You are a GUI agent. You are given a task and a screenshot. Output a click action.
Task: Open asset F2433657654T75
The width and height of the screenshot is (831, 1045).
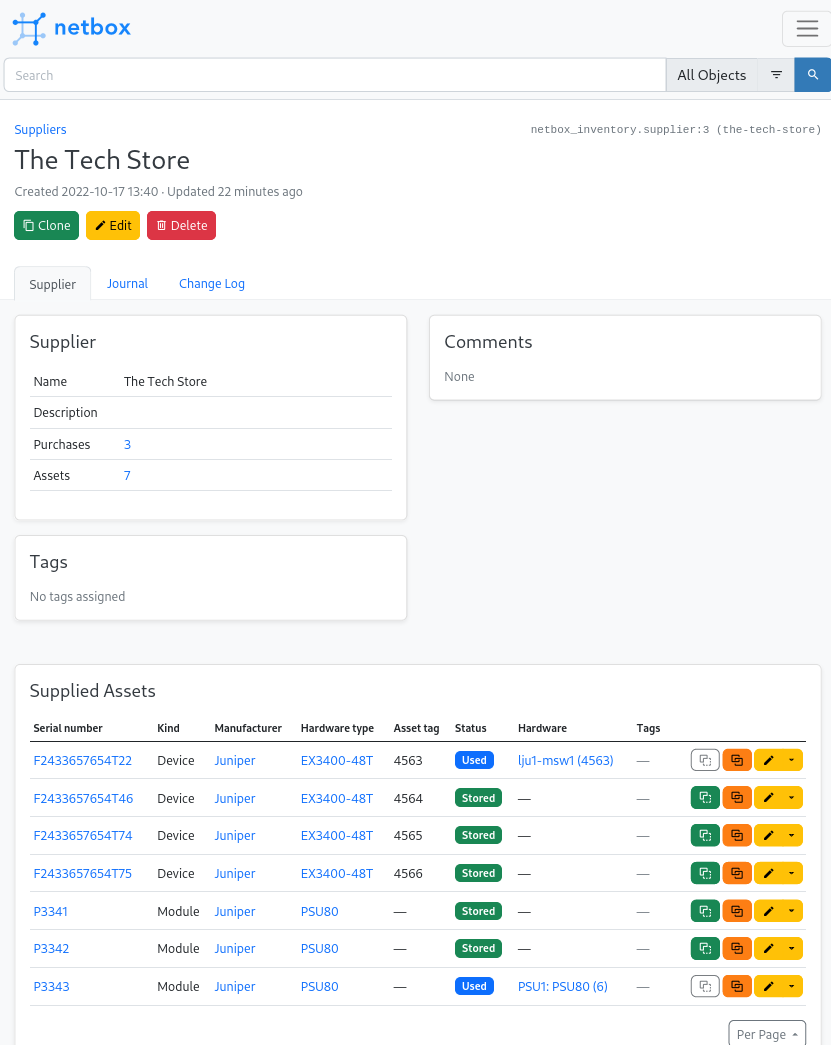tap(83, 874)
